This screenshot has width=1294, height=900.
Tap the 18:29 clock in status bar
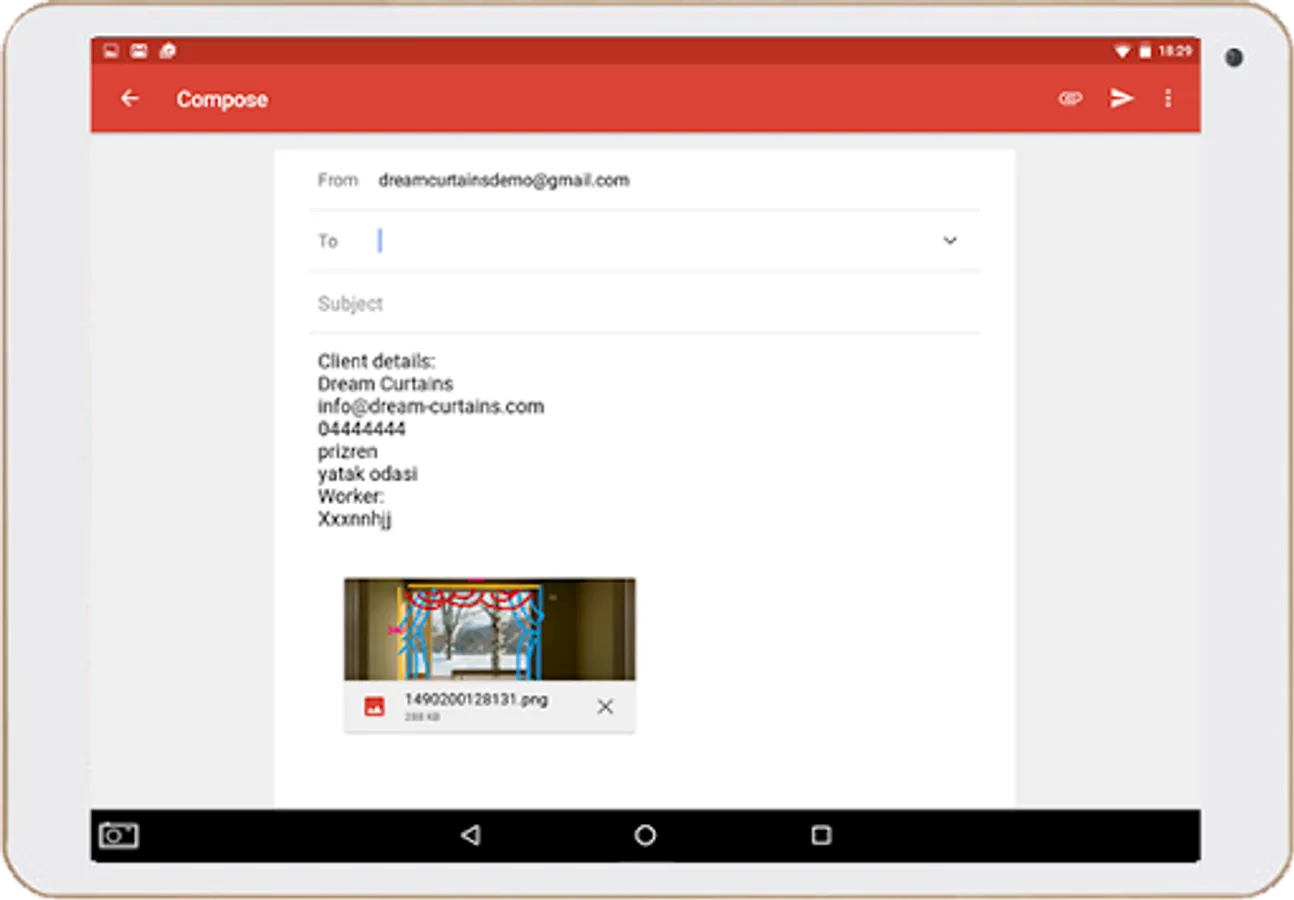(1174, 51)
